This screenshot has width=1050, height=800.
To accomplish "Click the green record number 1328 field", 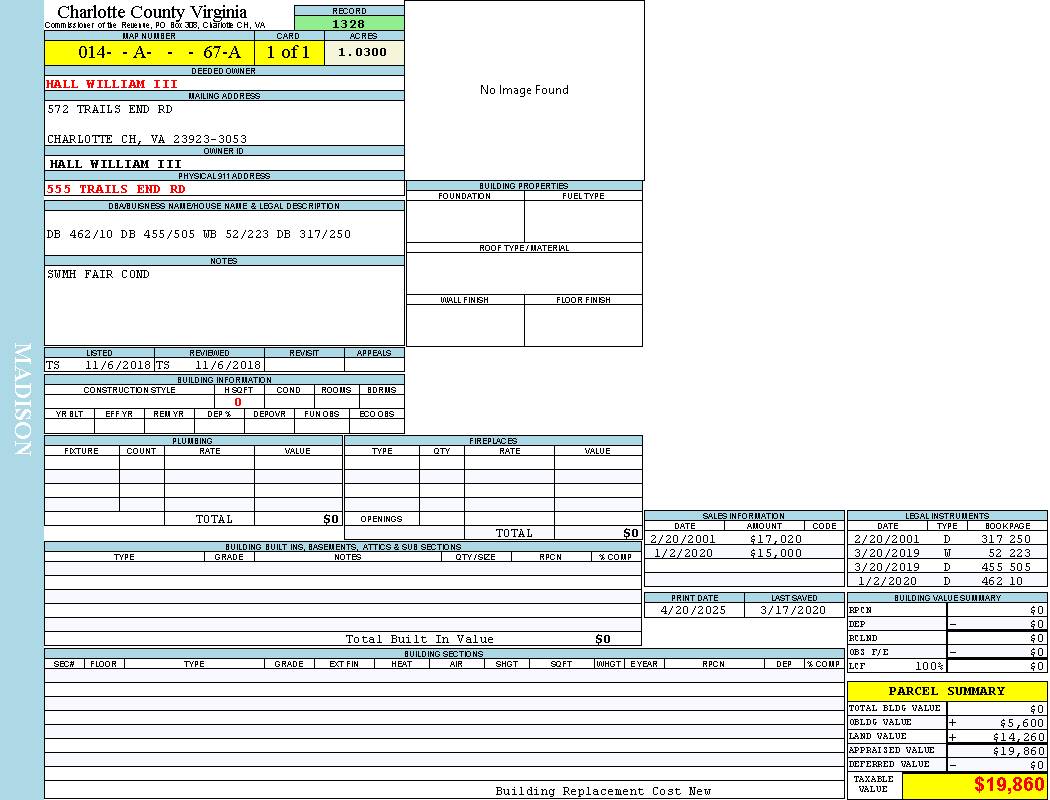I will coord(349,23).
